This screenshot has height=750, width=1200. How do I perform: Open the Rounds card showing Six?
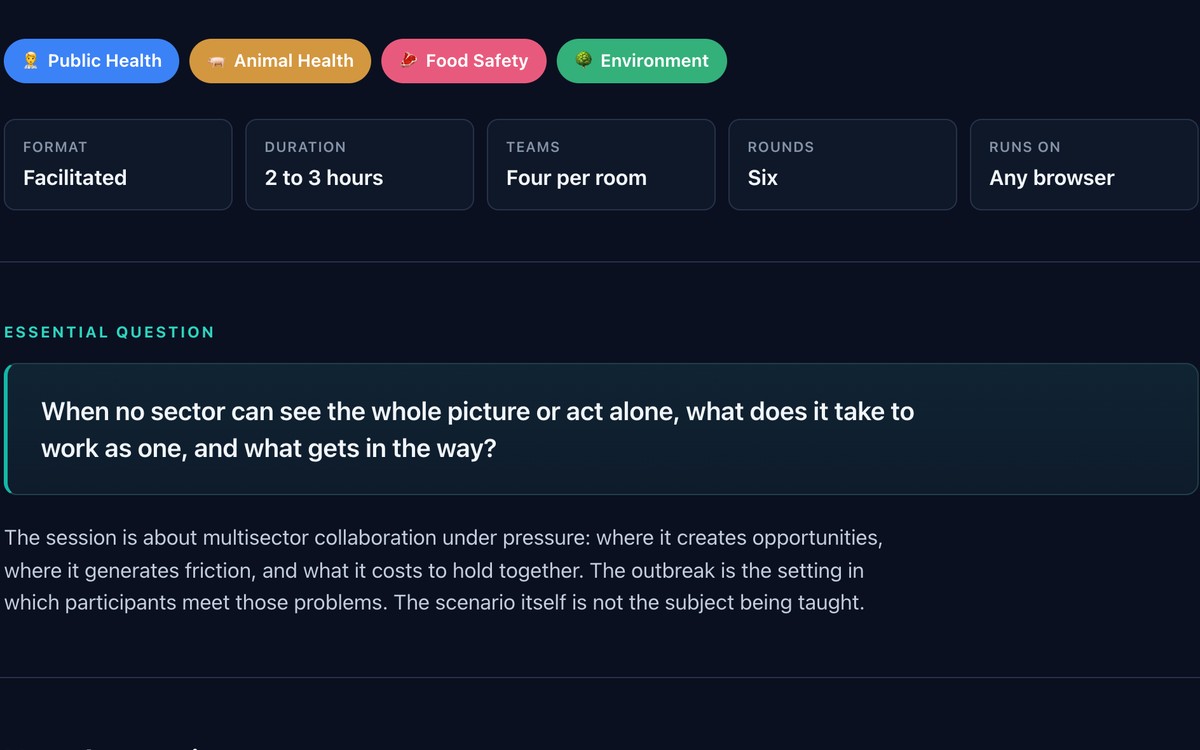843,165
